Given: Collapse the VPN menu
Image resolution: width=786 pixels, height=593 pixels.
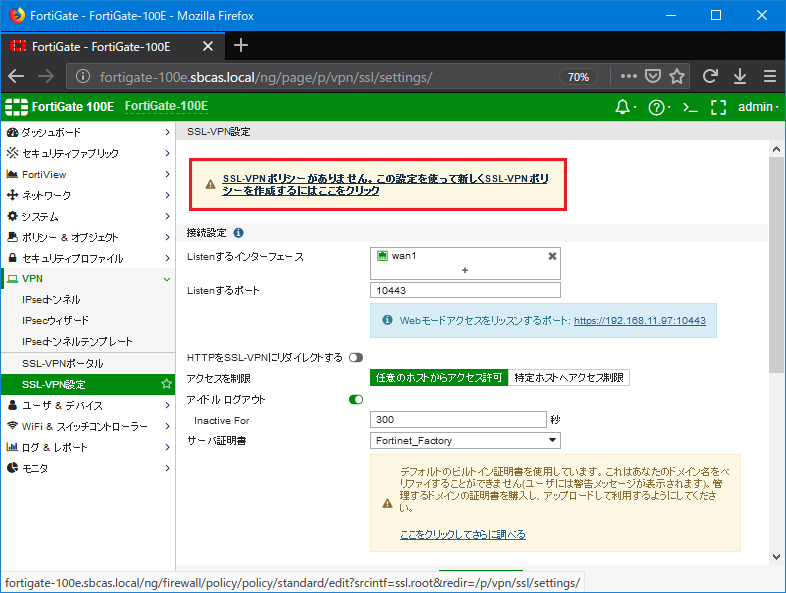Looking at the screenshot, I should click(x=88, y=279).
